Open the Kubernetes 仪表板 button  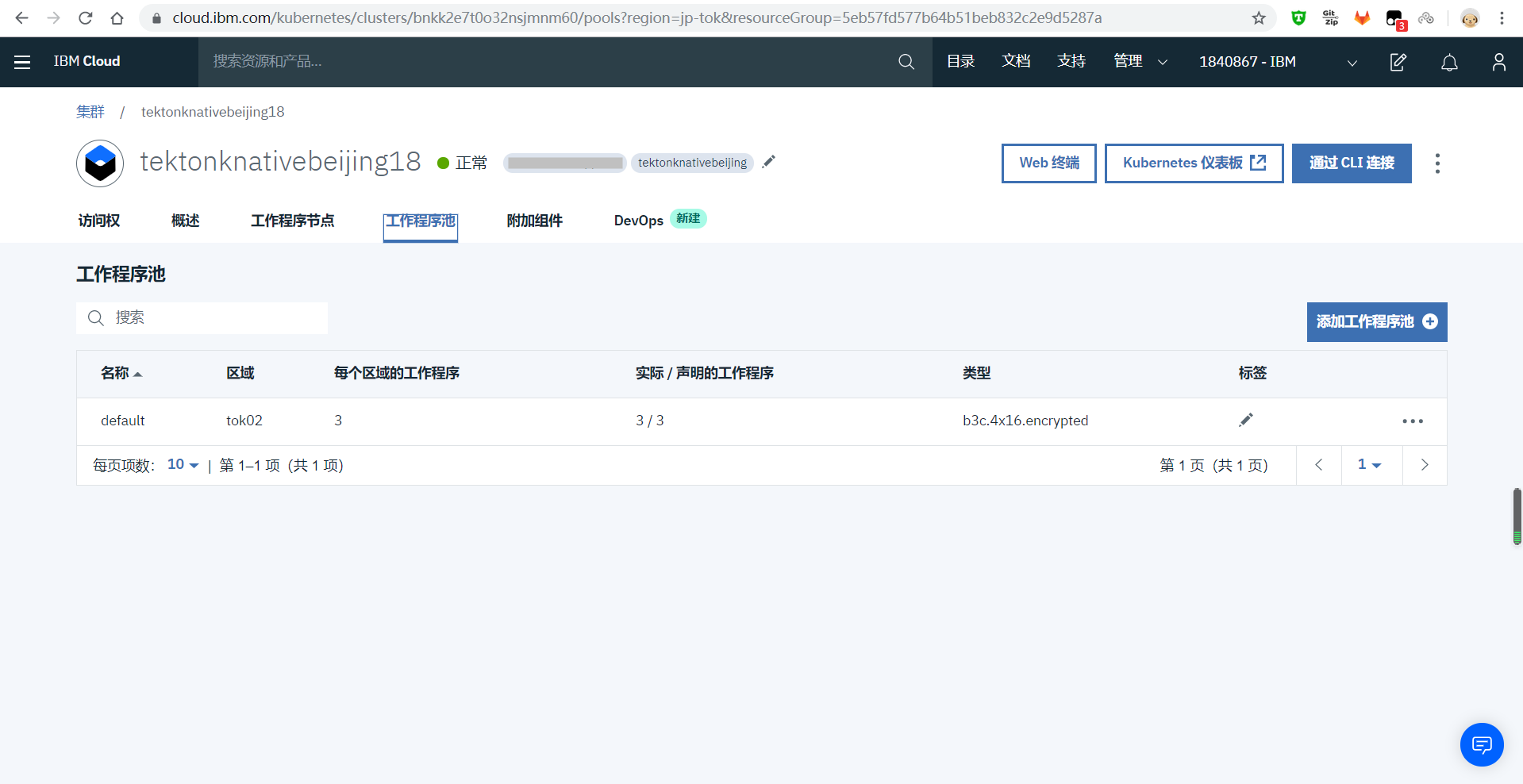pyautogui.click(x=1194, y=163)
